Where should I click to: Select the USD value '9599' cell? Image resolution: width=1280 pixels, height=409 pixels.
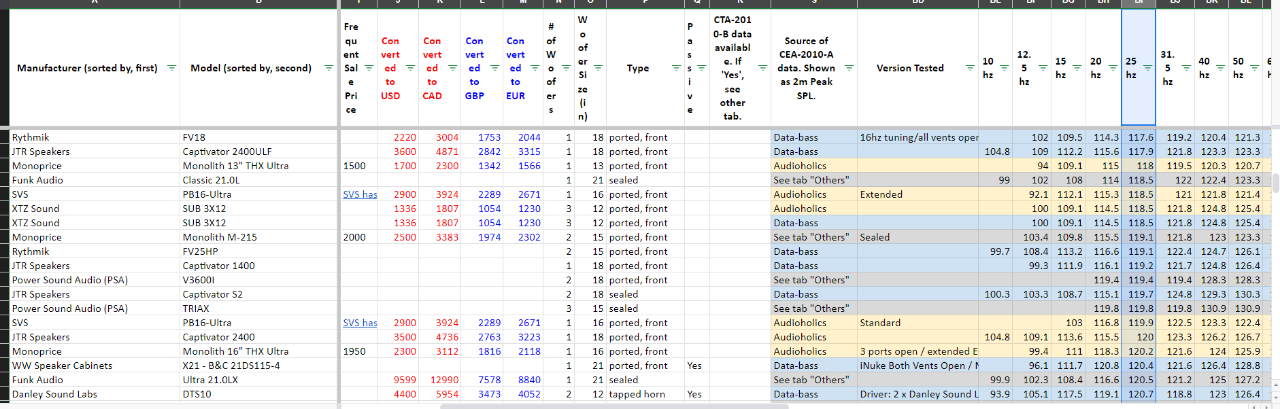[399, 380]
